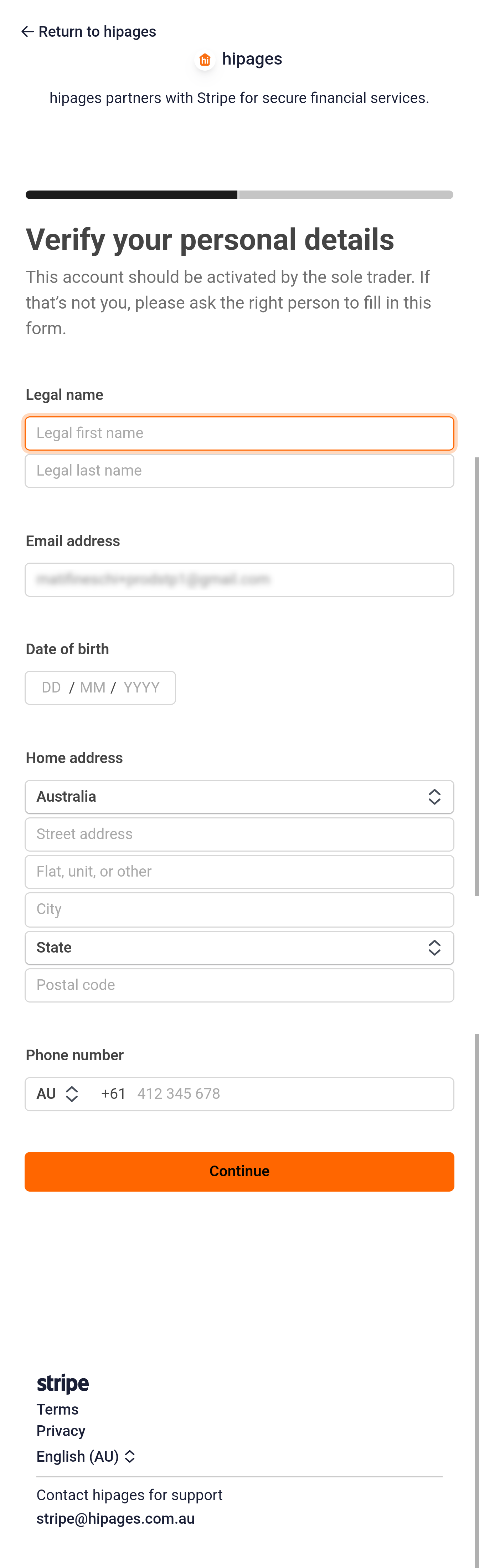Screen dimensions: 479x1568
Task: Click the City input field
Action: (239, 909)
